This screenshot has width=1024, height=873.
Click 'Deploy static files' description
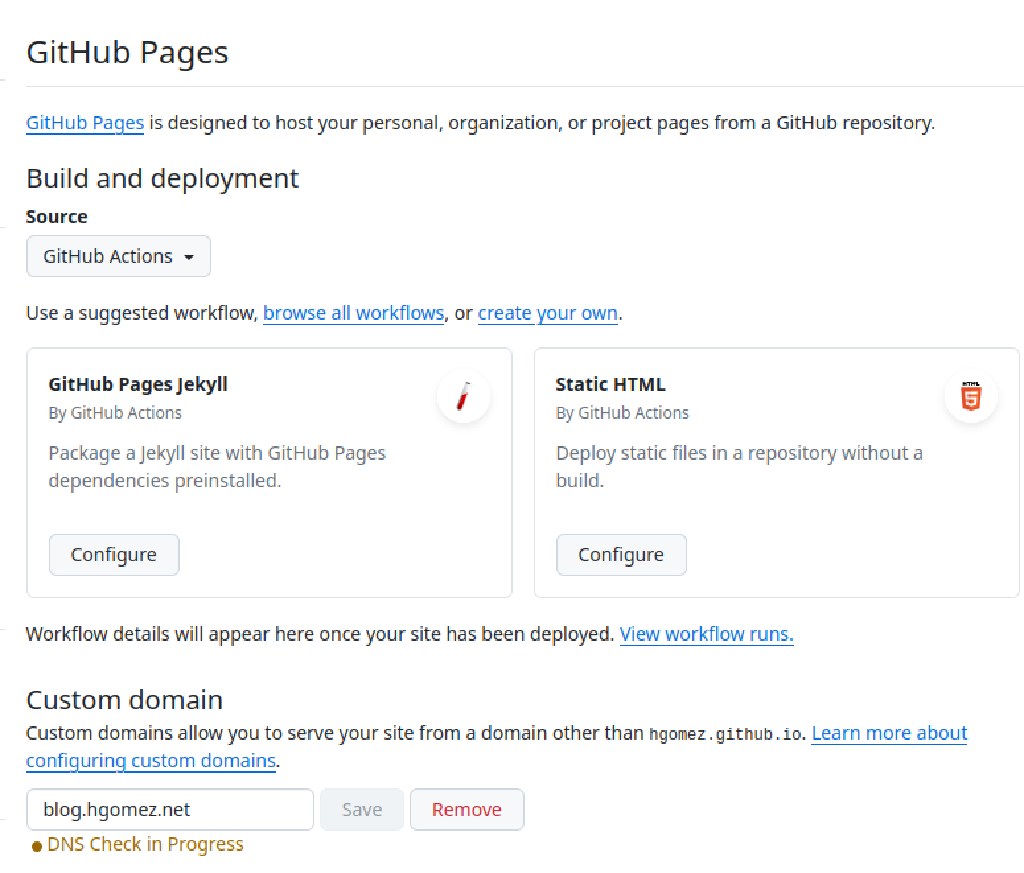point(739,466)
